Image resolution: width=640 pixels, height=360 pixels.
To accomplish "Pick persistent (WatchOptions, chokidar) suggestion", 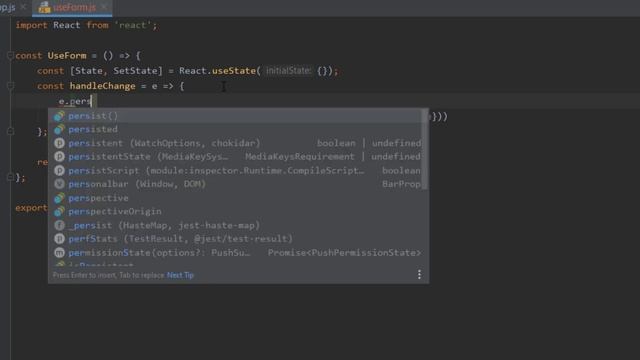I will (237, 143).
